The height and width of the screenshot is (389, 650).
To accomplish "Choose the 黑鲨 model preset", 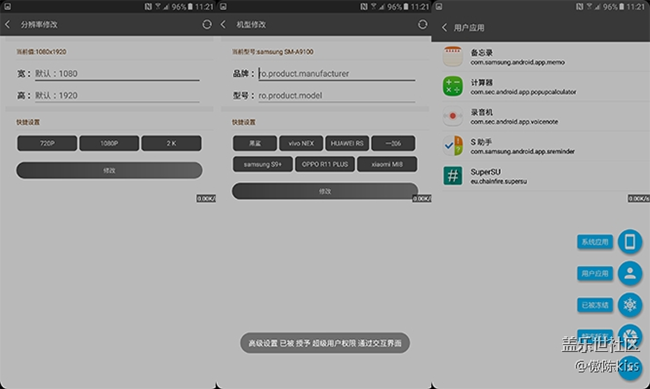I will pyautogui.click(x=255, y=143).
